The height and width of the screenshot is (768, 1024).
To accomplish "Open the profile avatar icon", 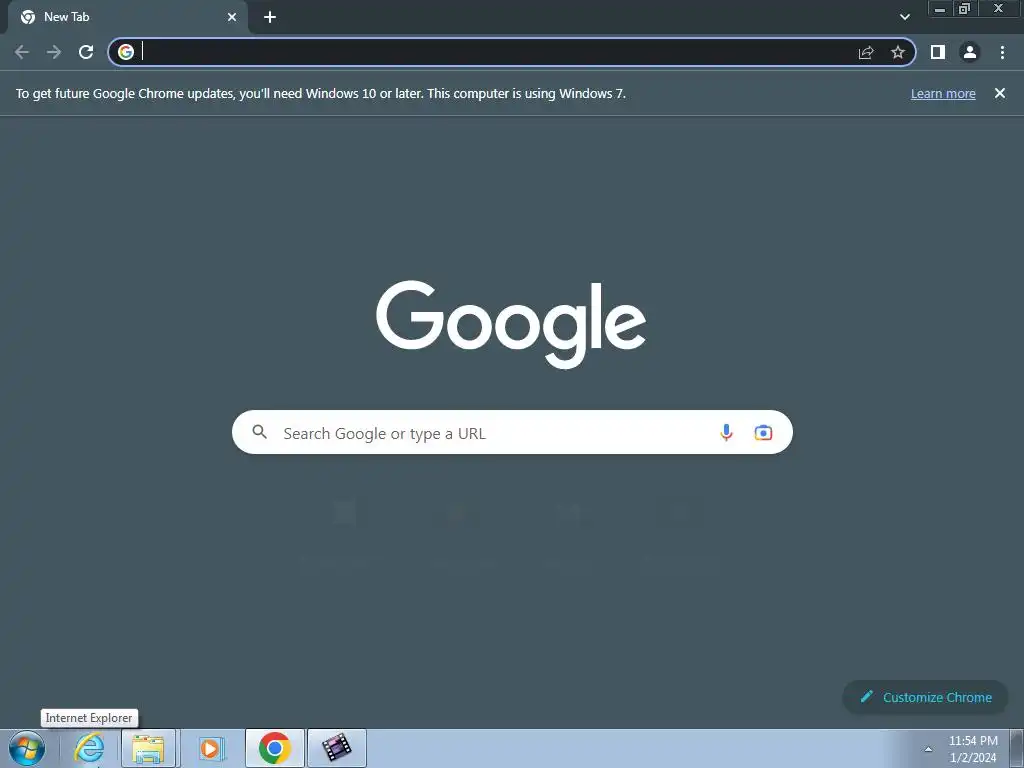I will [970, 52].
